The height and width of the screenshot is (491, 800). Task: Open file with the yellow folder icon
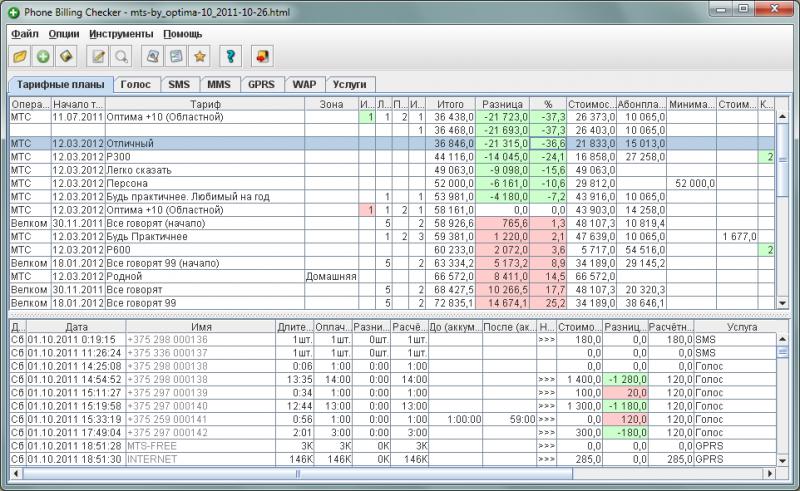[x=20, y=56]
